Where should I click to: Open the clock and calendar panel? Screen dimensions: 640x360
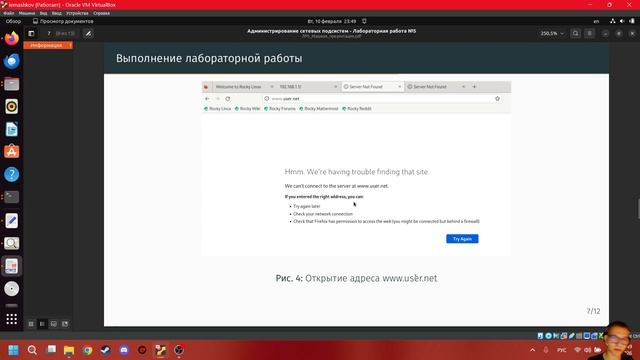(x=332, y=21)
